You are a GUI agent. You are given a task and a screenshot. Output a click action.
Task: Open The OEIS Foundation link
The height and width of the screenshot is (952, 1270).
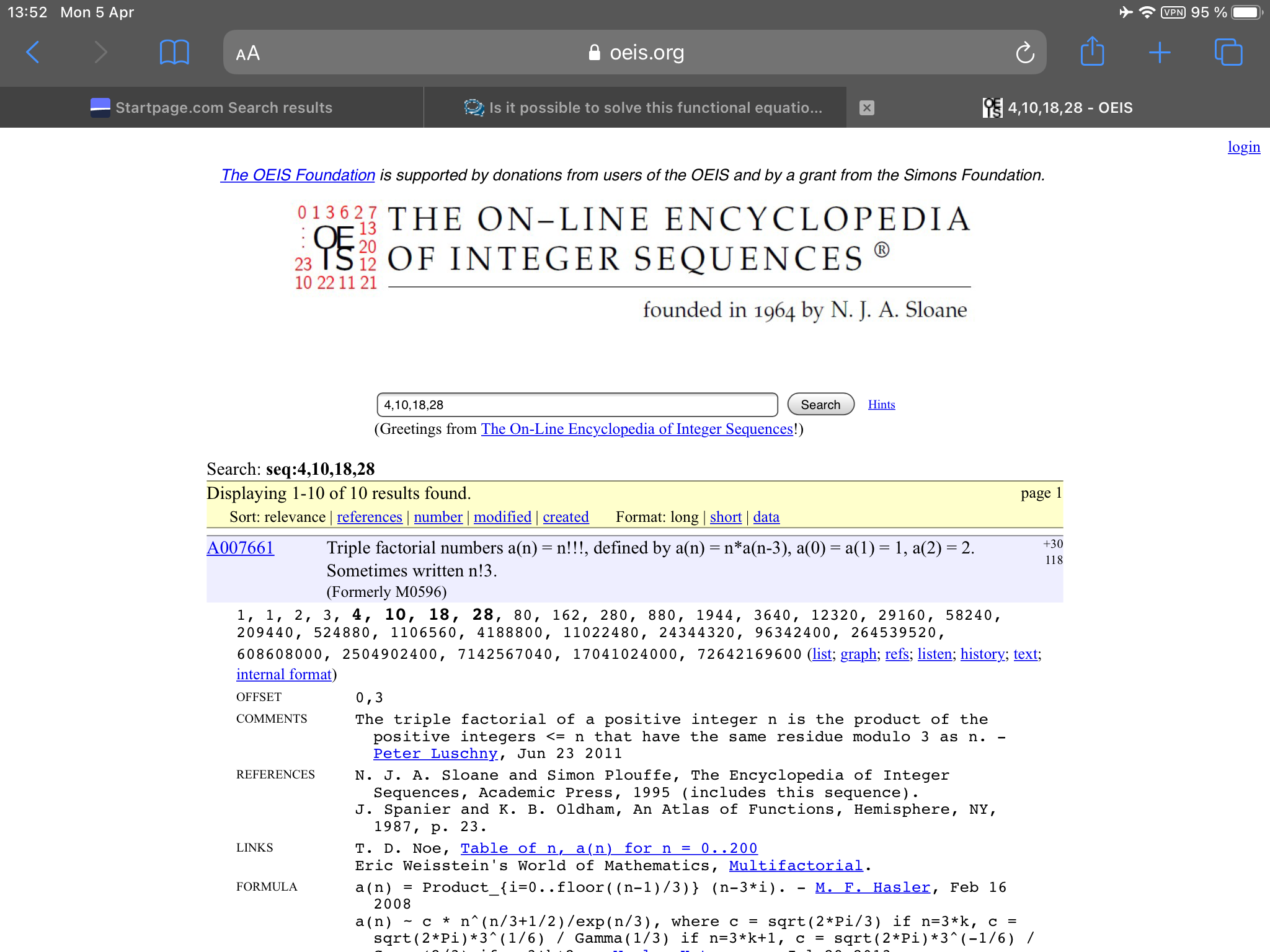(x=298, y=175)
